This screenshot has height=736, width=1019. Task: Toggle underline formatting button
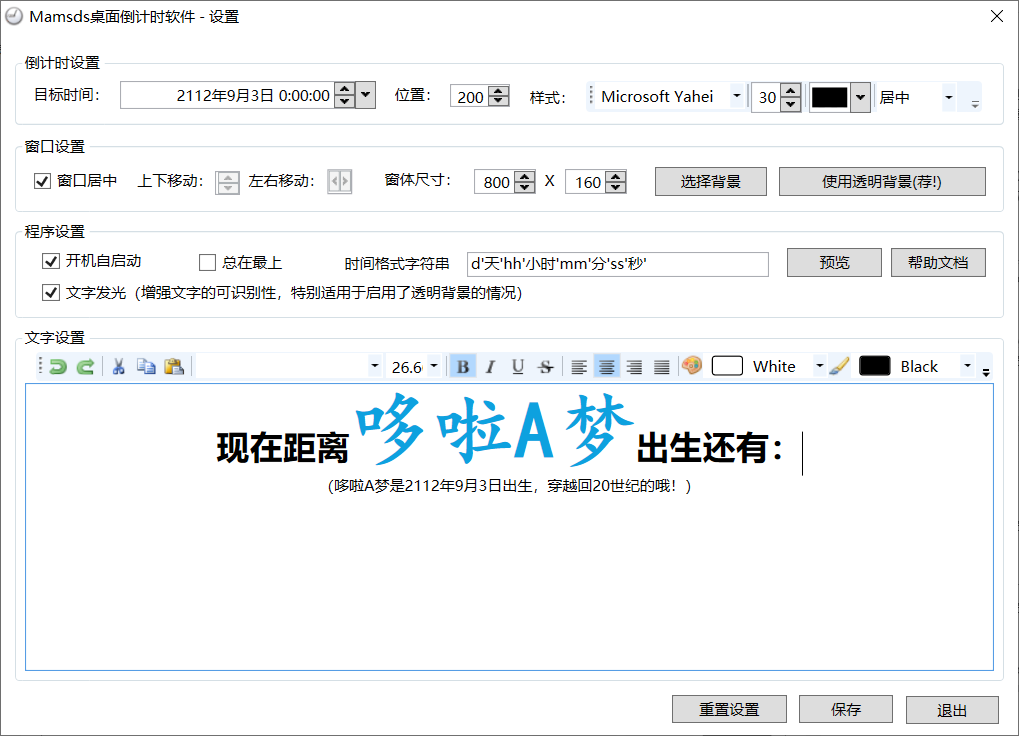coord(518,366)
